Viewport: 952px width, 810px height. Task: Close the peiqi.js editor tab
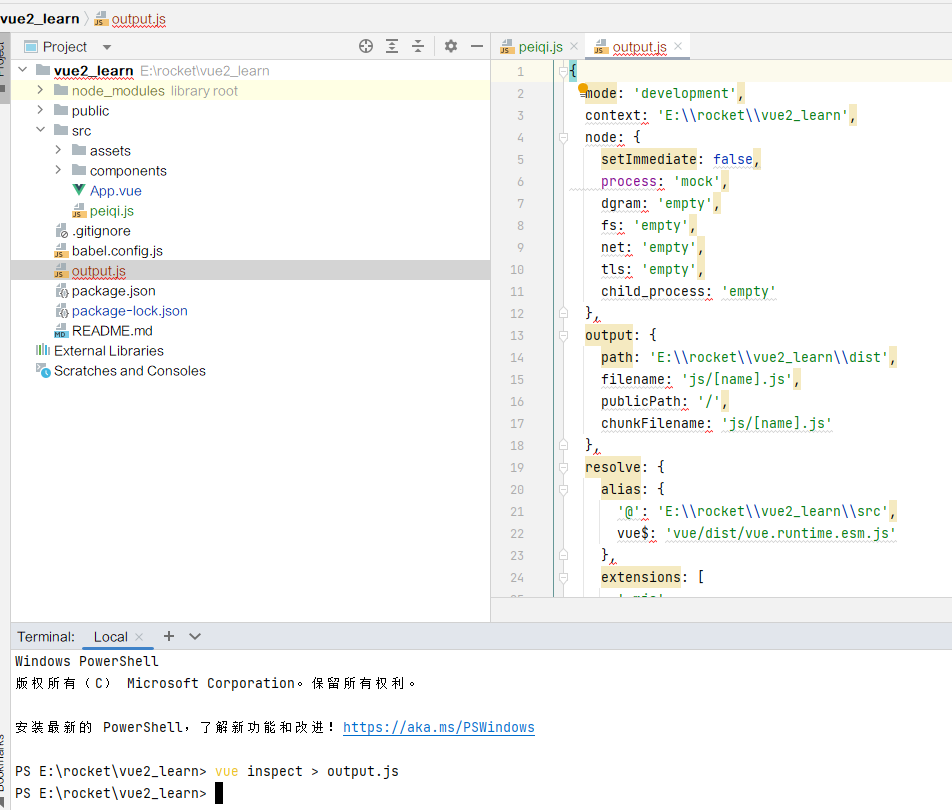pyautogui.click(x=574, y=46)
